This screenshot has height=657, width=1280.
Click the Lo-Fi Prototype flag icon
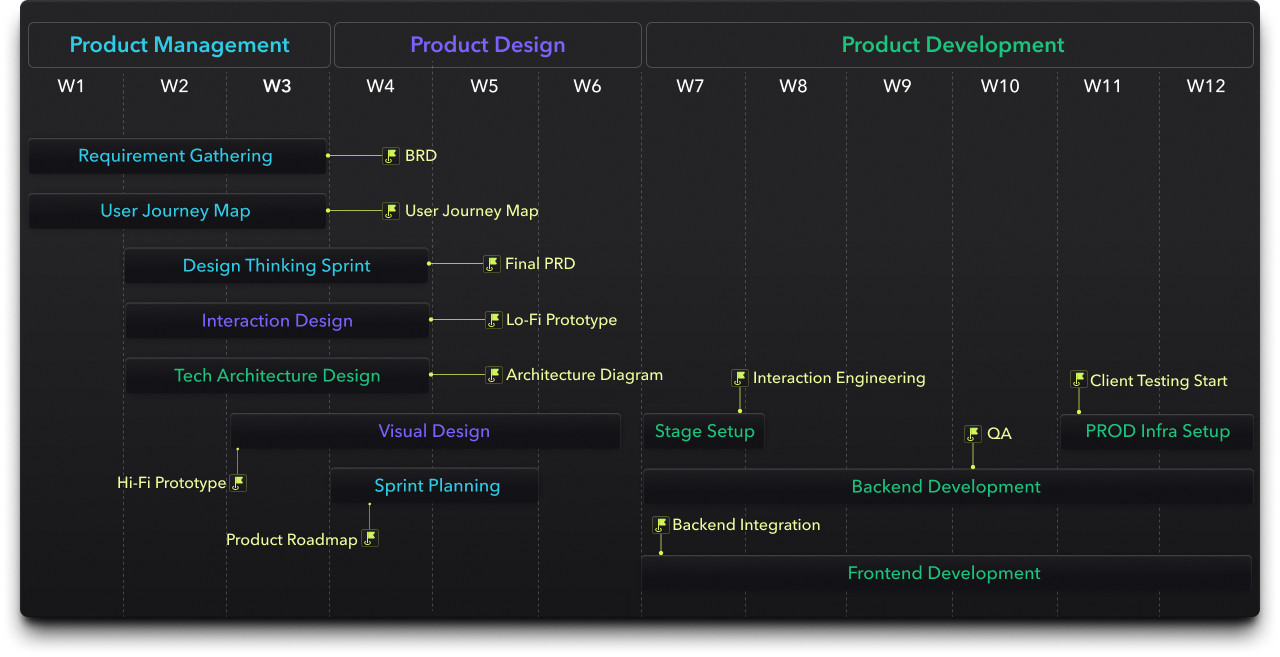point(493,320)
